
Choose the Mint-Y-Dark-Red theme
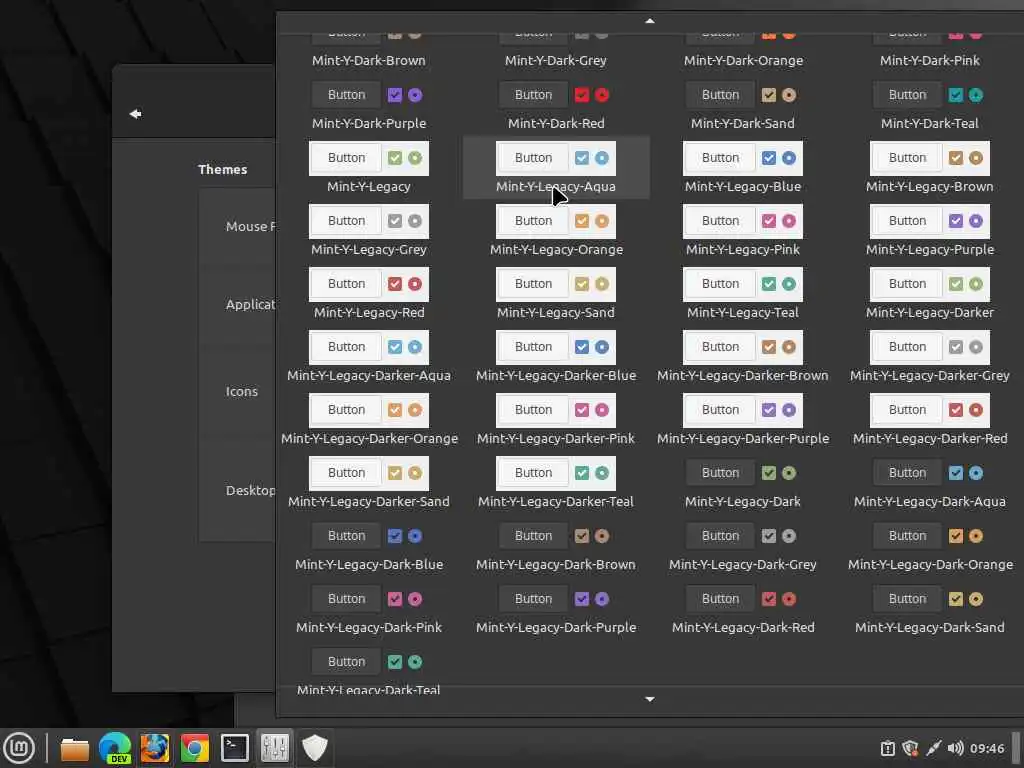coord(556,104)
